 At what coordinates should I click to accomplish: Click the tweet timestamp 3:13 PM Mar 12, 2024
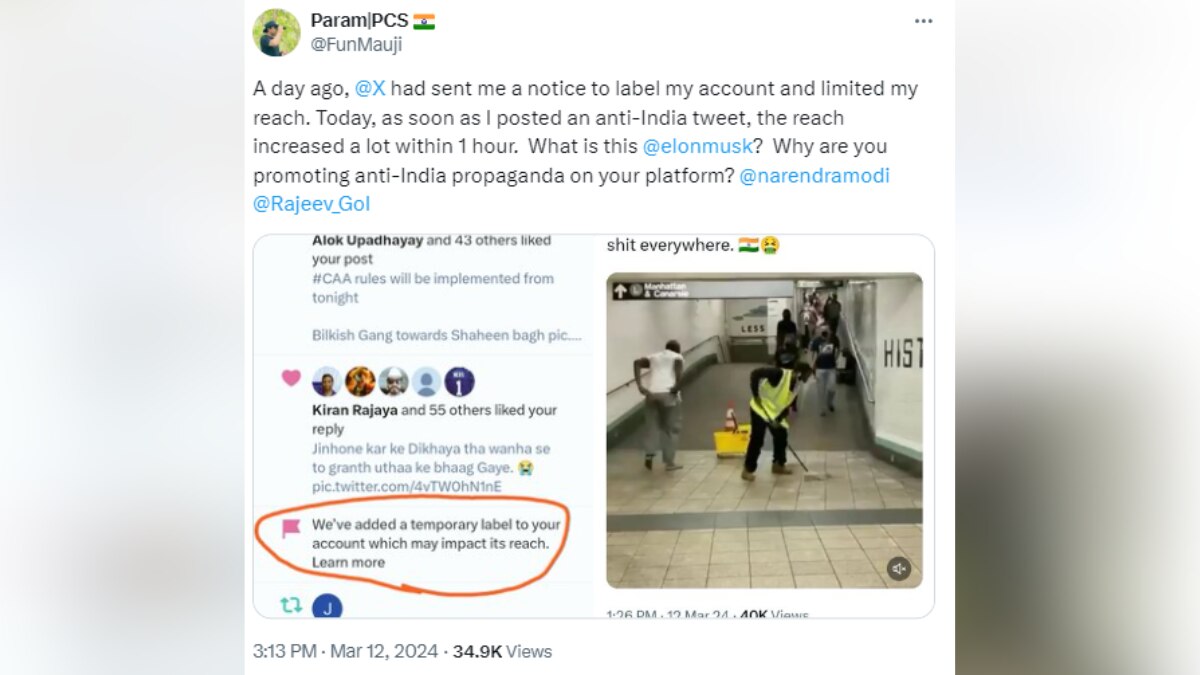[345, 651]
